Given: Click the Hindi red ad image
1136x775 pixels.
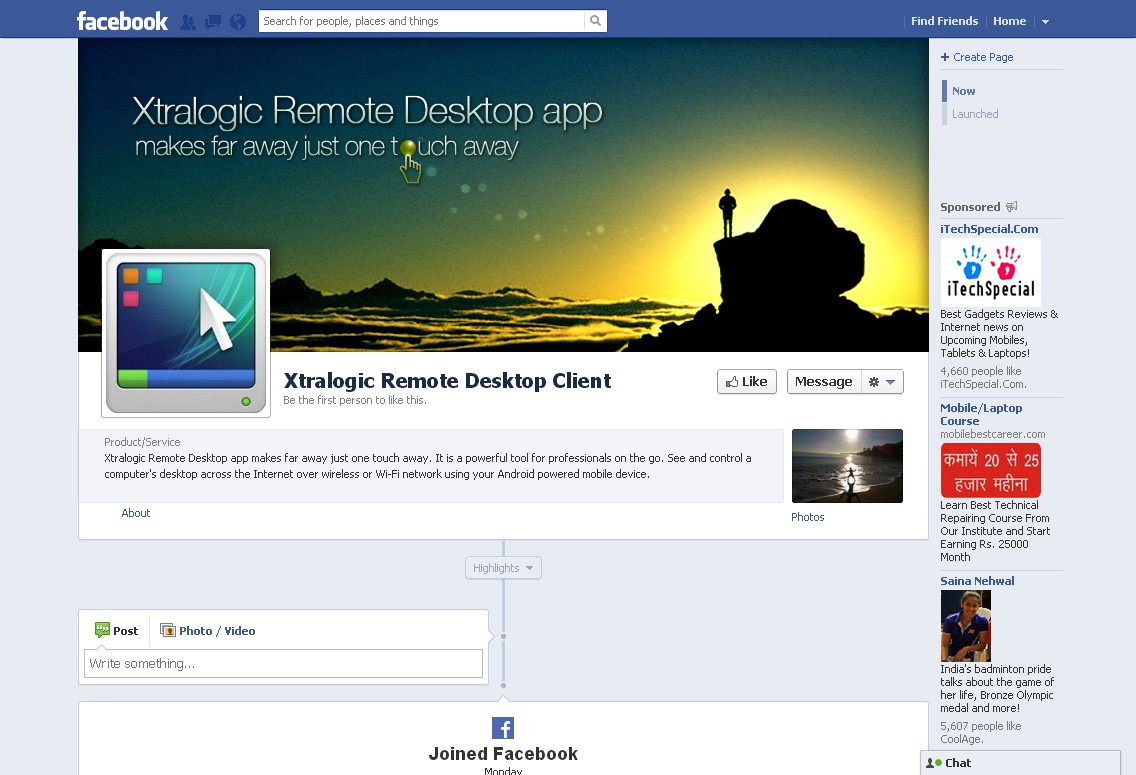Looking at the screenshot, I should coord(990,470).
